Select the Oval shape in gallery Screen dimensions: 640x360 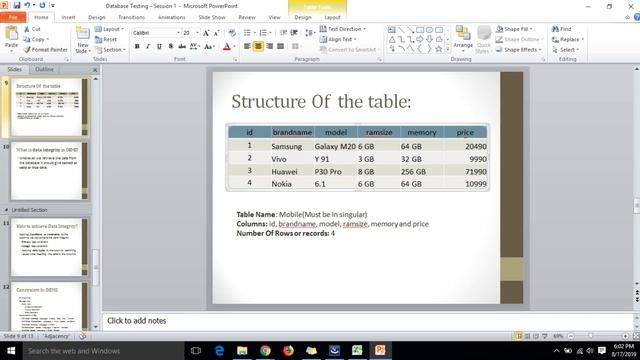pyautogui.click(x=429, y=30)
